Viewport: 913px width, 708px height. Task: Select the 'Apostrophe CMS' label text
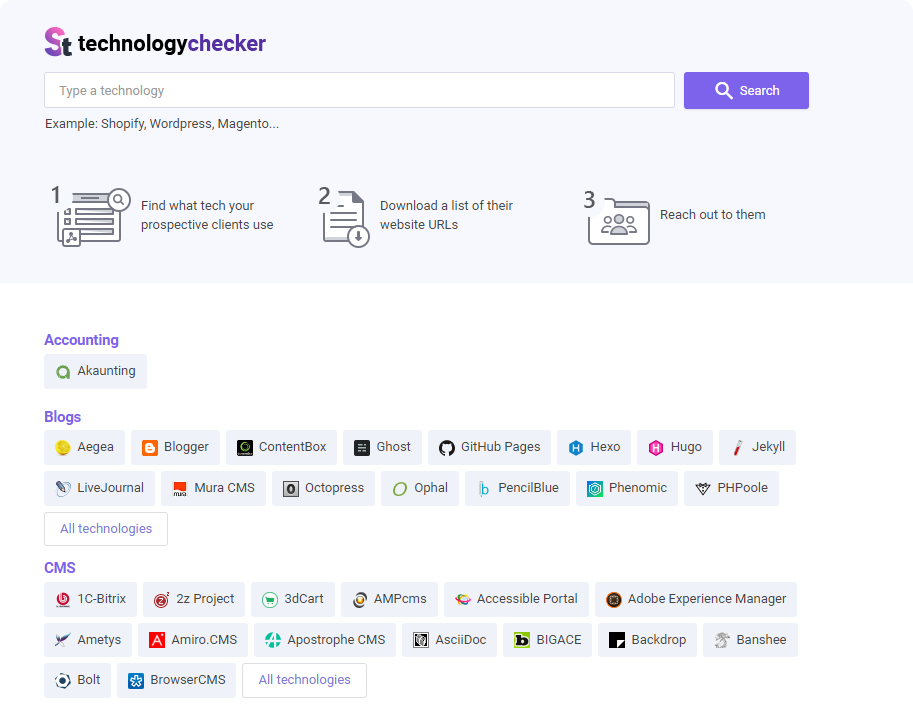point(336,639)
